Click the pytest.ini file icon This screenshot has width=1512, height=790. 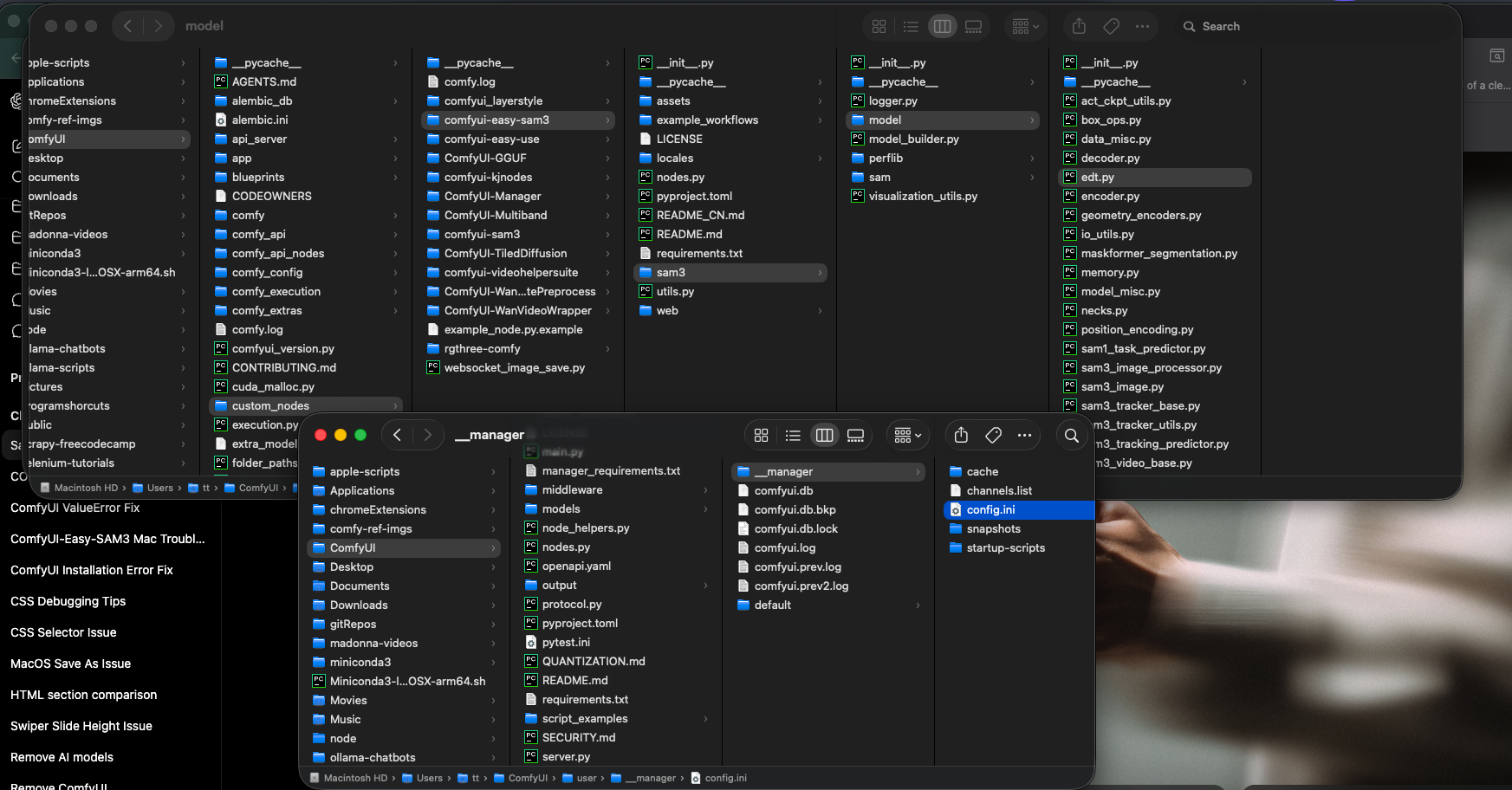coord(531,642)
